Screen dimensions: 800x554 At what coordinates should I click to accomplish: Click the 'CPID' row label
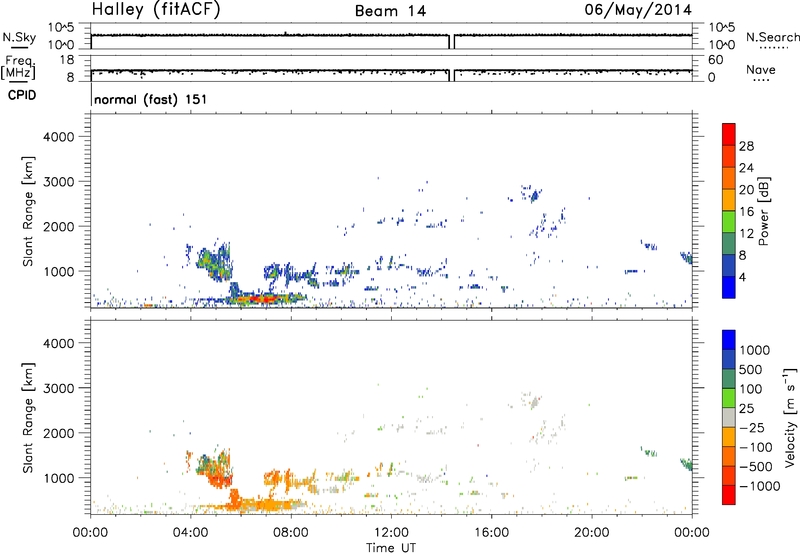(x=21, y=95)
